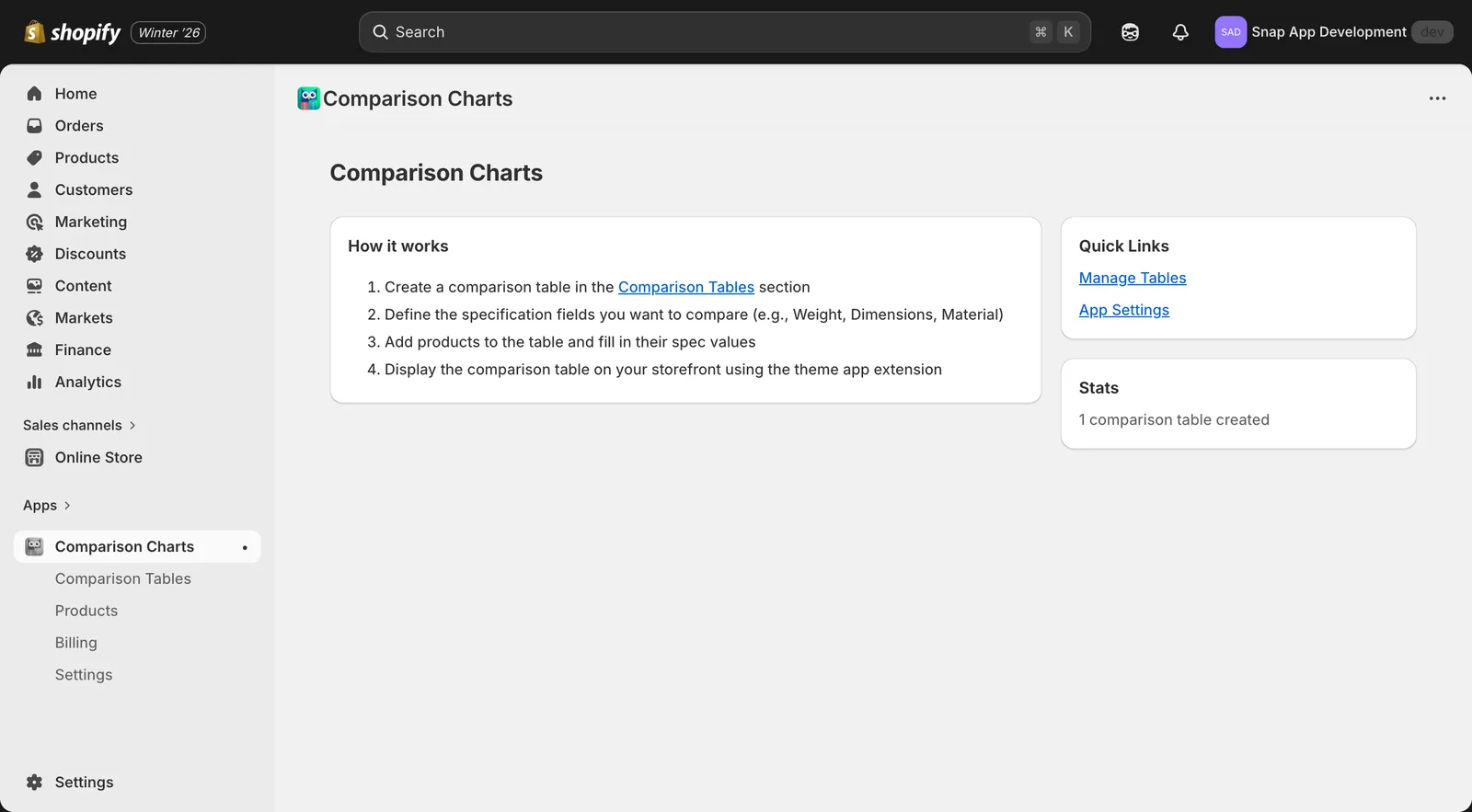The width and height of the screenshot is (1472, 812).
Task: Open the App Settings quick link
Action: [x=1124, y=310]
